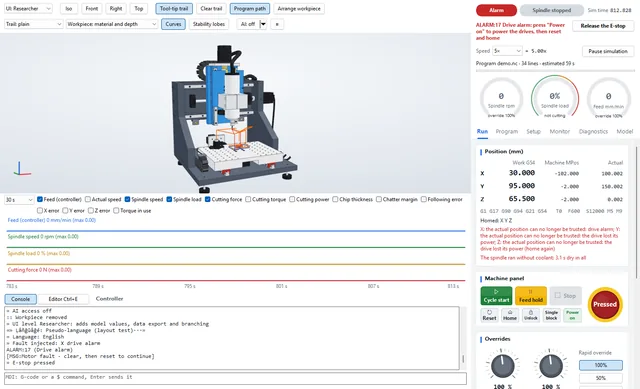Click the Feed mm/min gauge

click(x=609, y=98)
